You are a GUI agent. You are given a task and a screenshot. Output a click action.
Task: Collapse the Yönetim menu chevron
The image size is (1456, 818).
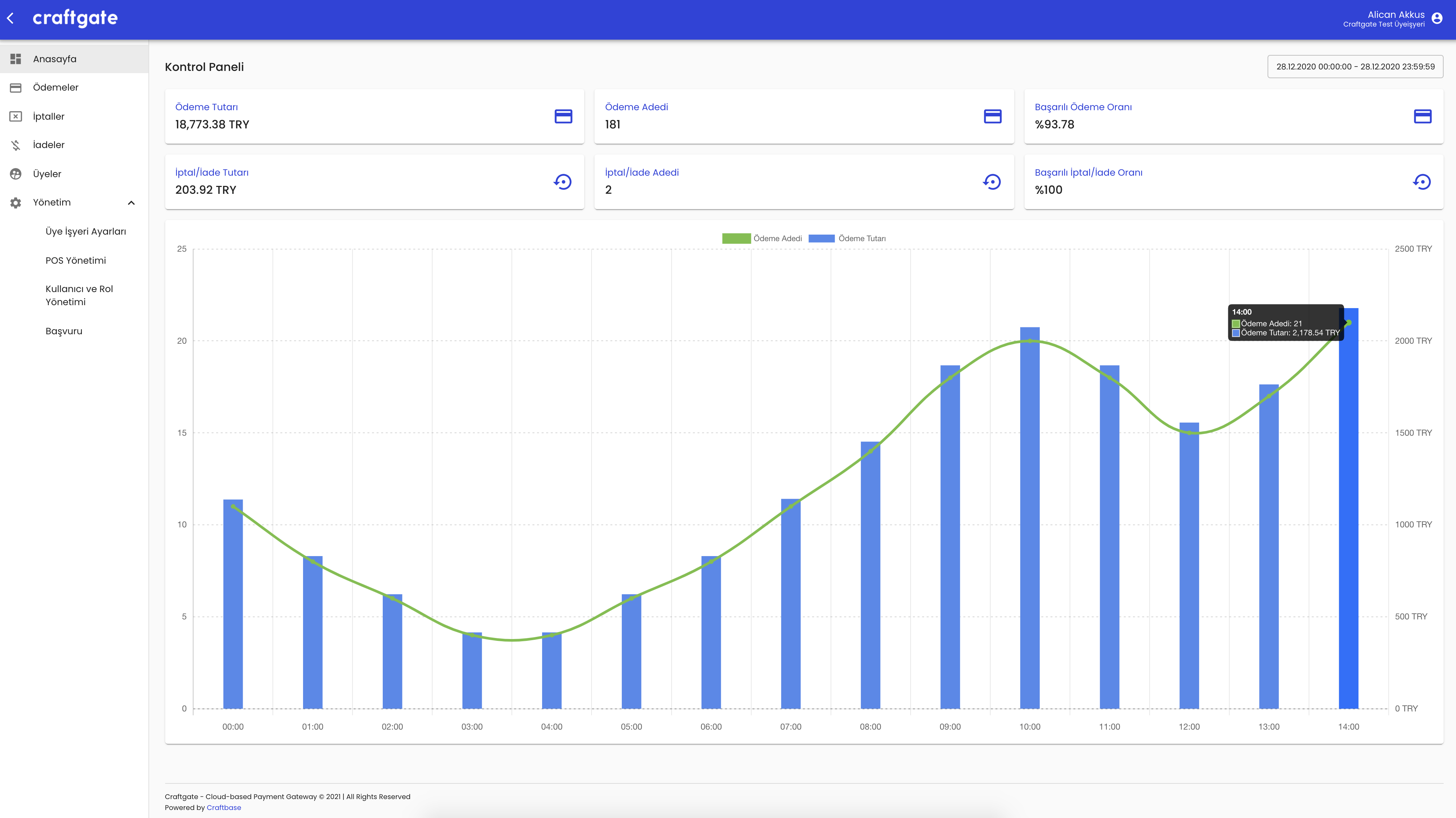click(x=131, y=203)
